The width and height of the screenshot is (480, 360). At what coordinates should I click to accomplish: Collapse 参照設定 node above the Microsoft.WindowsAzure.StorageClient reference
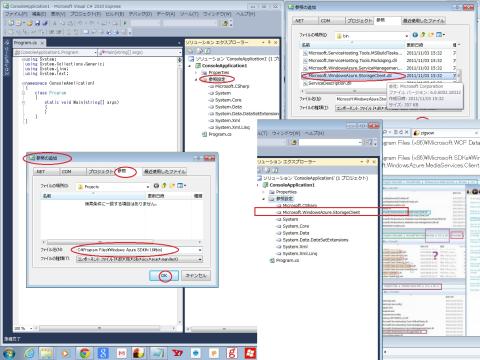tap(264, 199)
